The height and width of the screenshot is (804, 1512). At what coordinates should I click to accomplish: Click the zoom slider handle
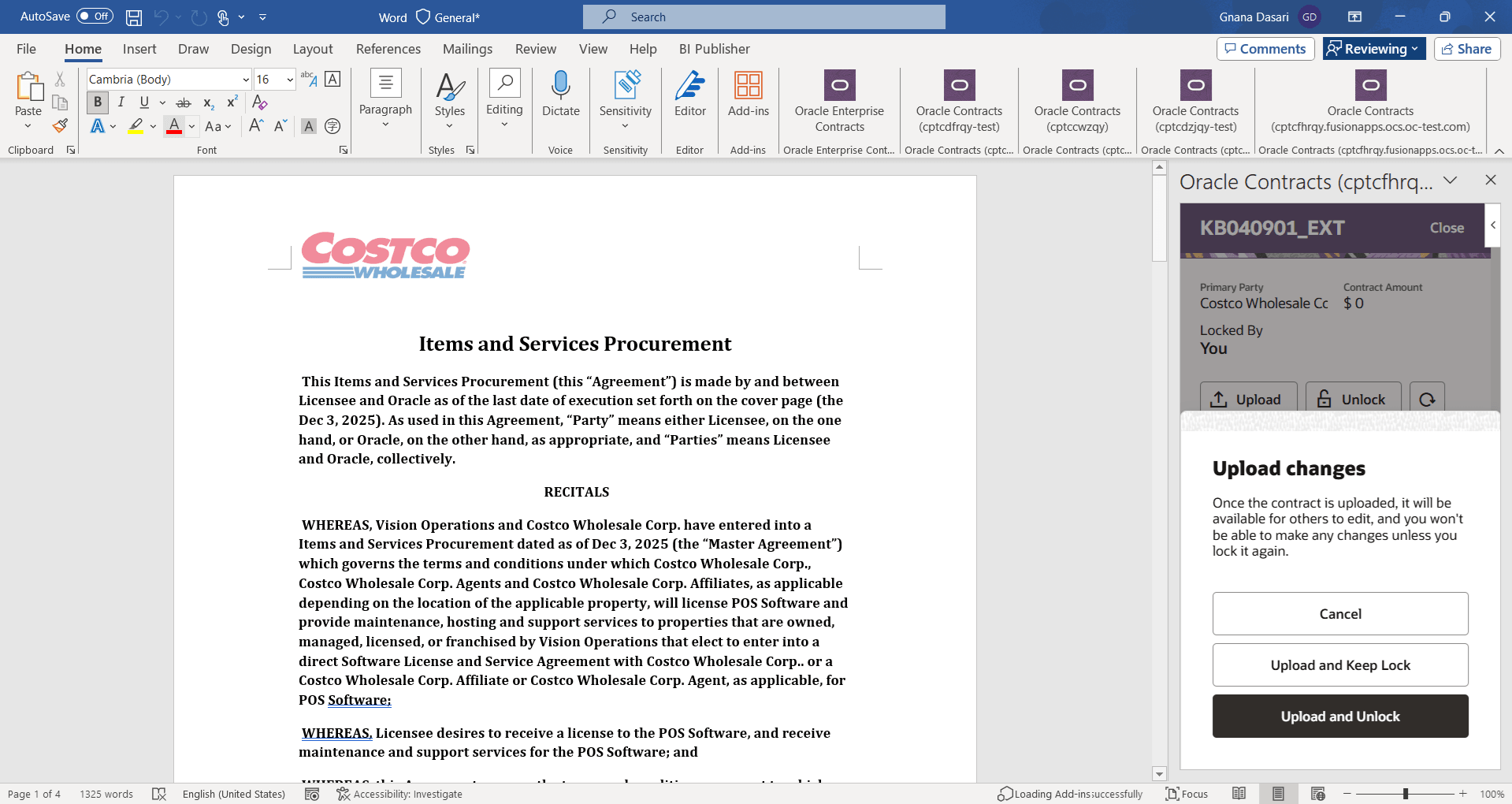1406,794
